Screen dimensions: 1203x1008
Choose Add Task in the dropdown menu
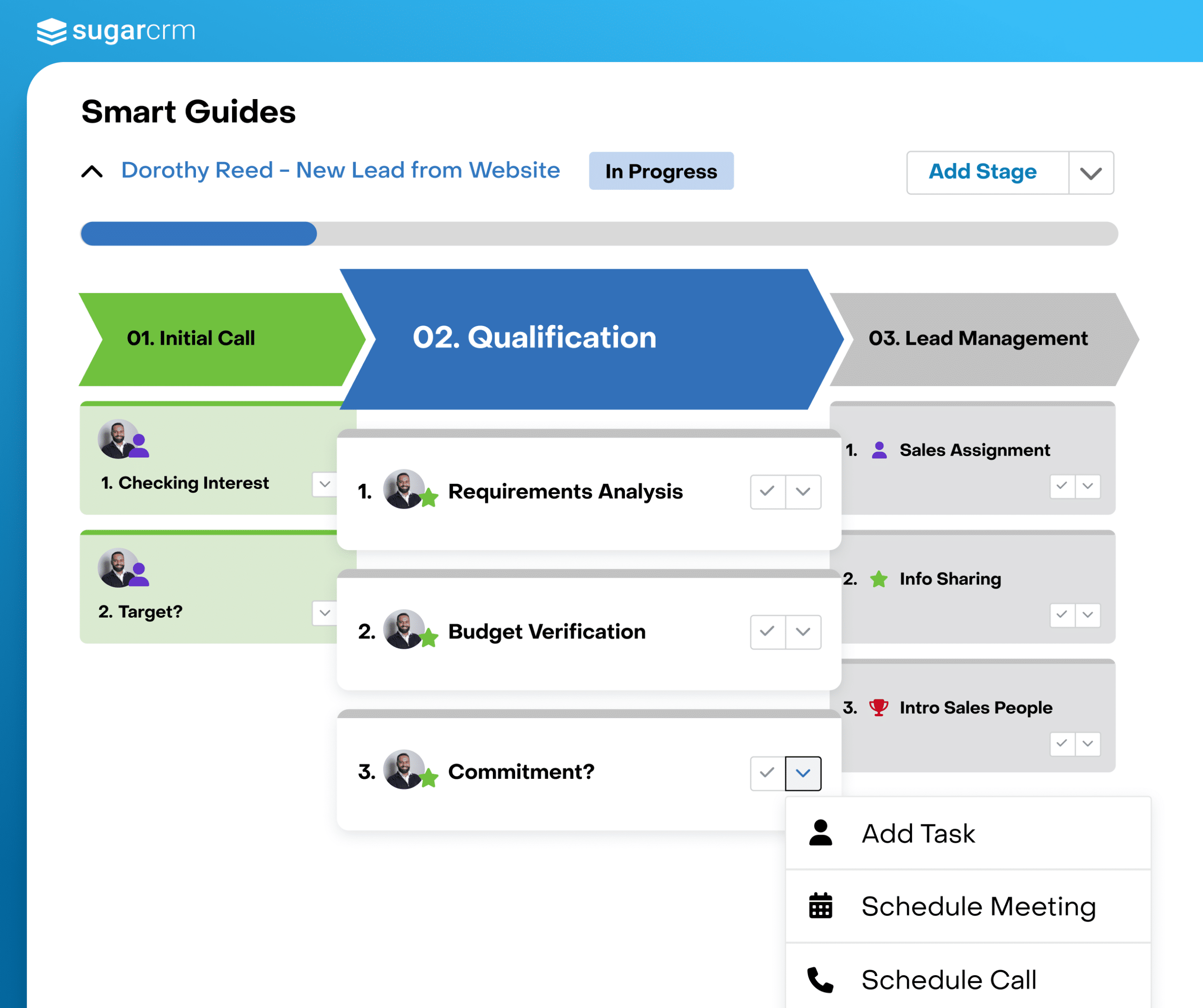(x=918, y=833)
